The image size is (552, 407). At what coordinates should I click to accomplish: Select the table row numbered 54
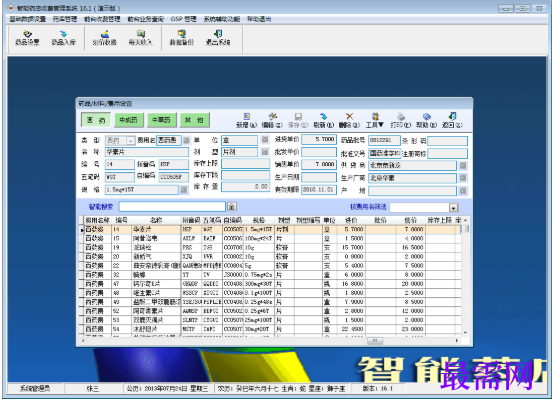pos(271,329)
